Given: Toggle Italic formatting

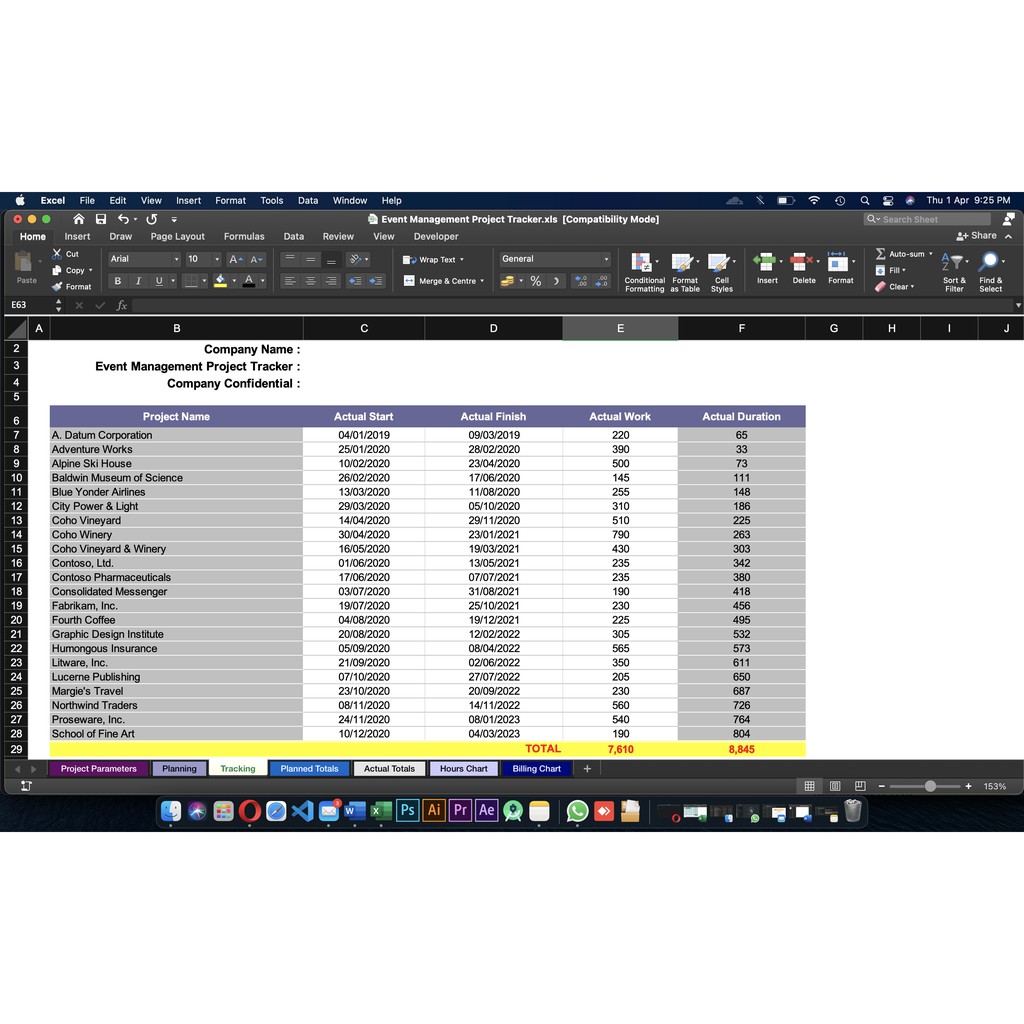Looking at the screenshot, I should point(138,281).
